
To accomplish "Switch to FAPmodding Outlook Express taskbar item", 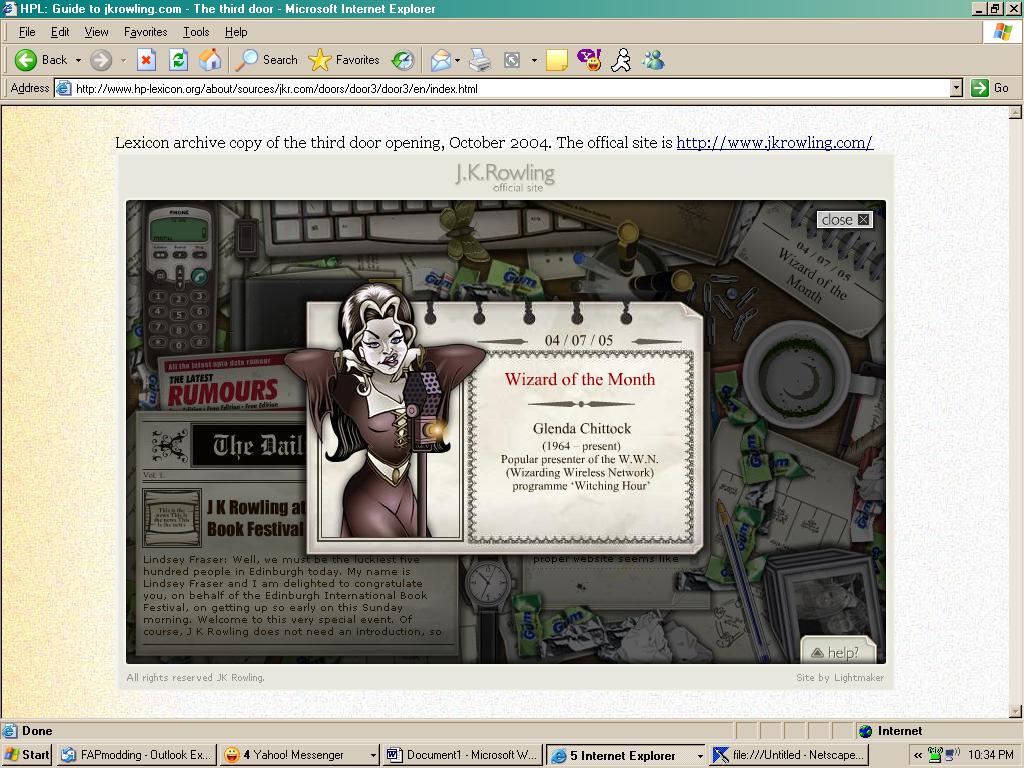I will pos(137,755).
